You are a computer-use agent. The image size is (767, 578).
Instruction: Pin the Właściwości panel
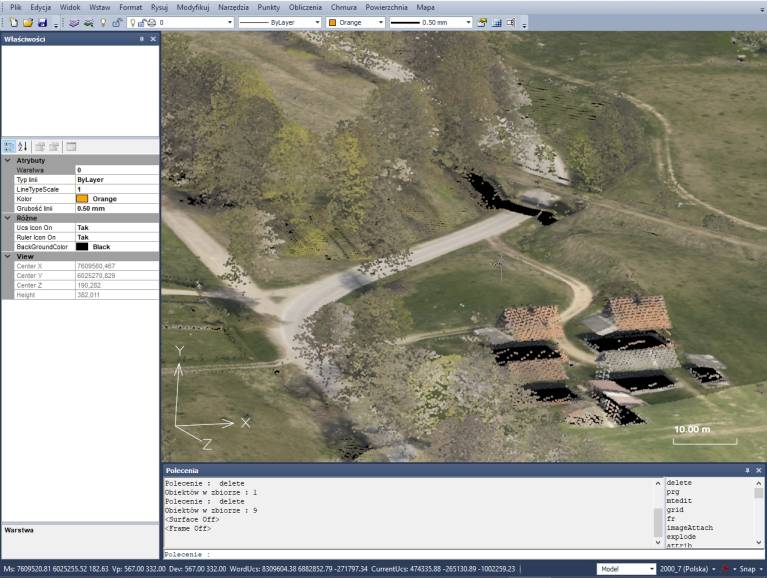pyautogui.click(x=142, y=39)
